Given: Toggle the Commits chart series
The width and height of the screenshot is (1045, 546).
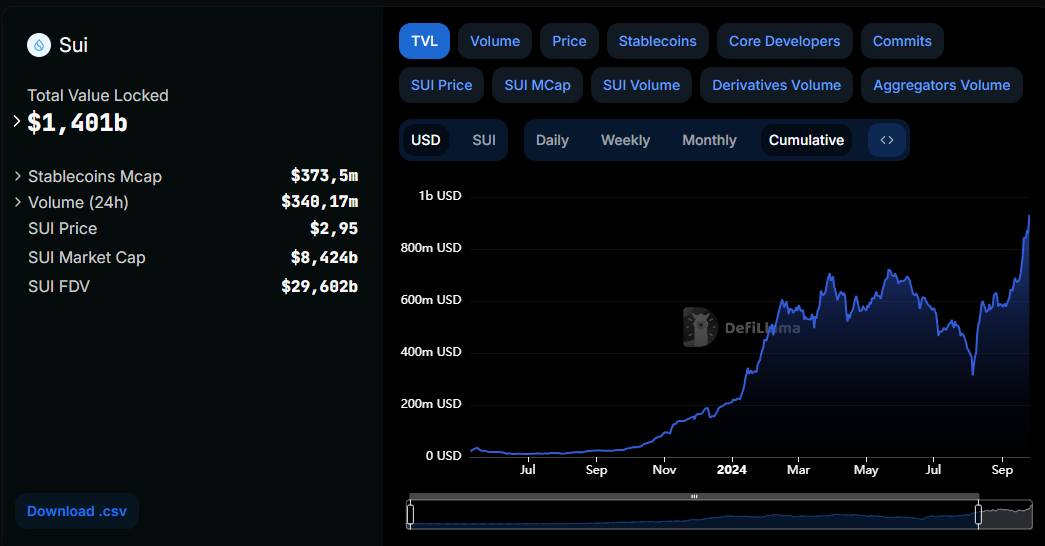Looking at the screenshot, I should (x=902, y=41).
